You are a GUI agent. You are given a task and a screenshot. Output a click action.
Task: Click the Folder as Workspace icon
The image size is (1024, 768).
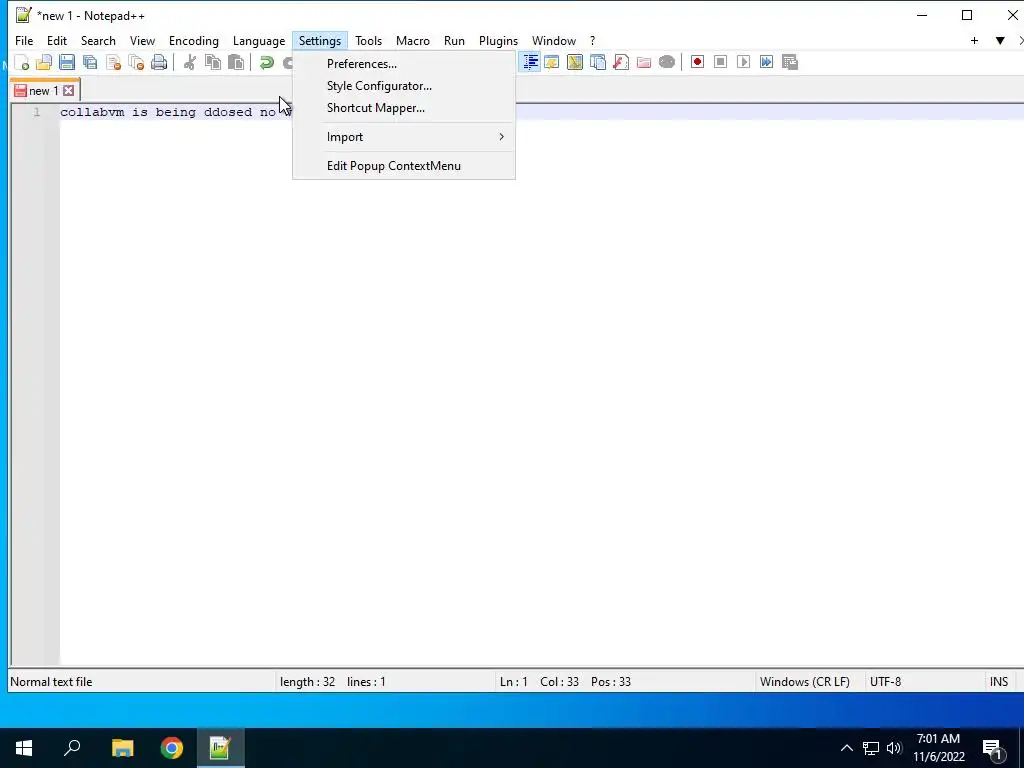pyautogui.click(x=644, y=62)
